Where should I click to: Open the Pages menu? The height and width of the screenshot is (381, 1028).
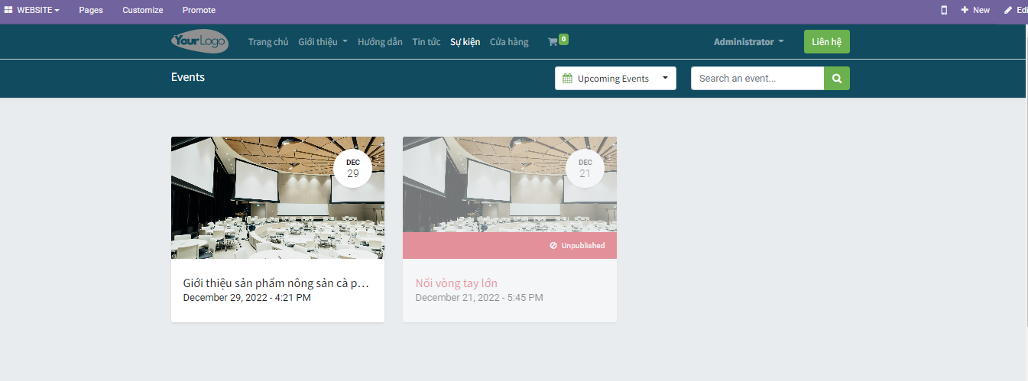coord(90,10)
